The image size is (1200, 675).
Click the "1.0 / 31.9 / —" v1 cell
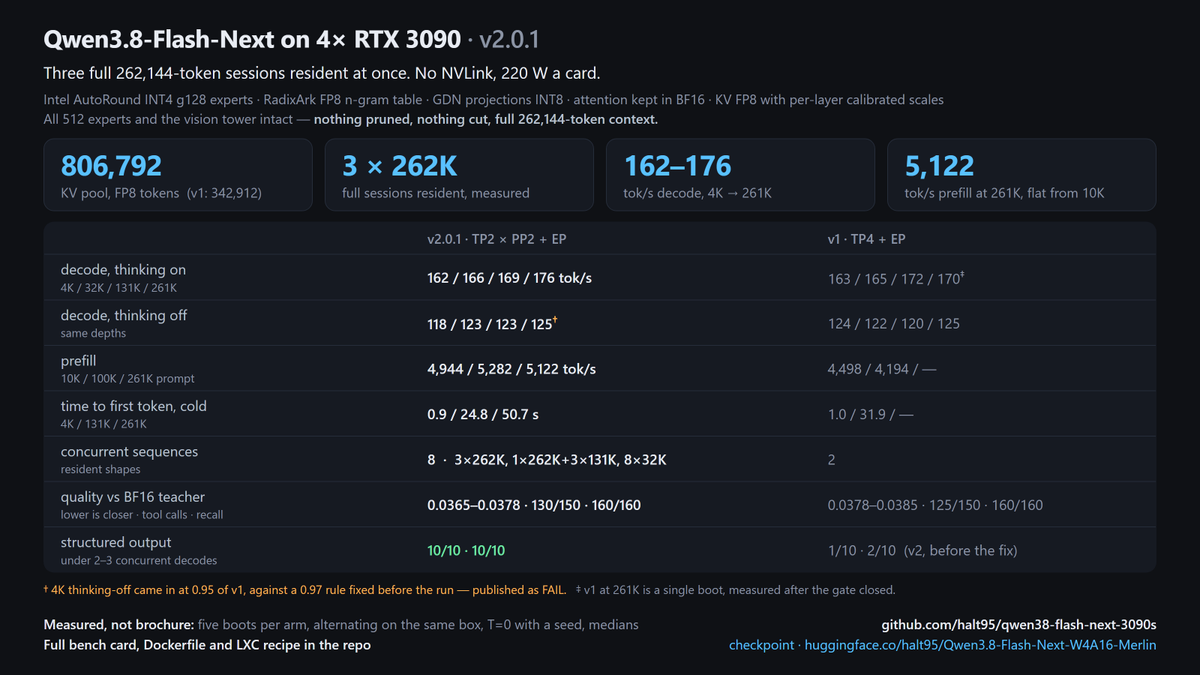point(871,414)
